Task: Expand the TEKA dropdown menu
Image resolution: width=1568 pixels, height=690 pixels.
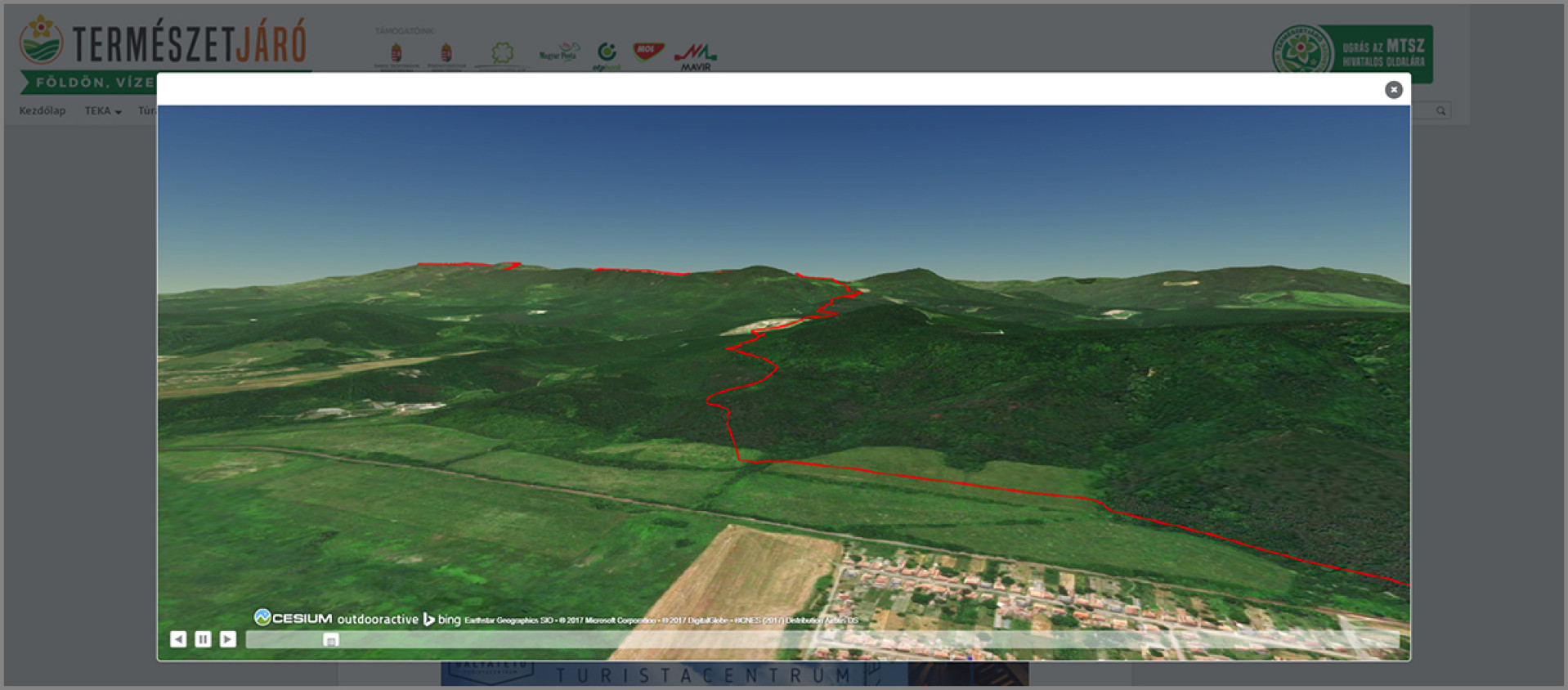Action: pyautogui.click(x=102, y=111)
